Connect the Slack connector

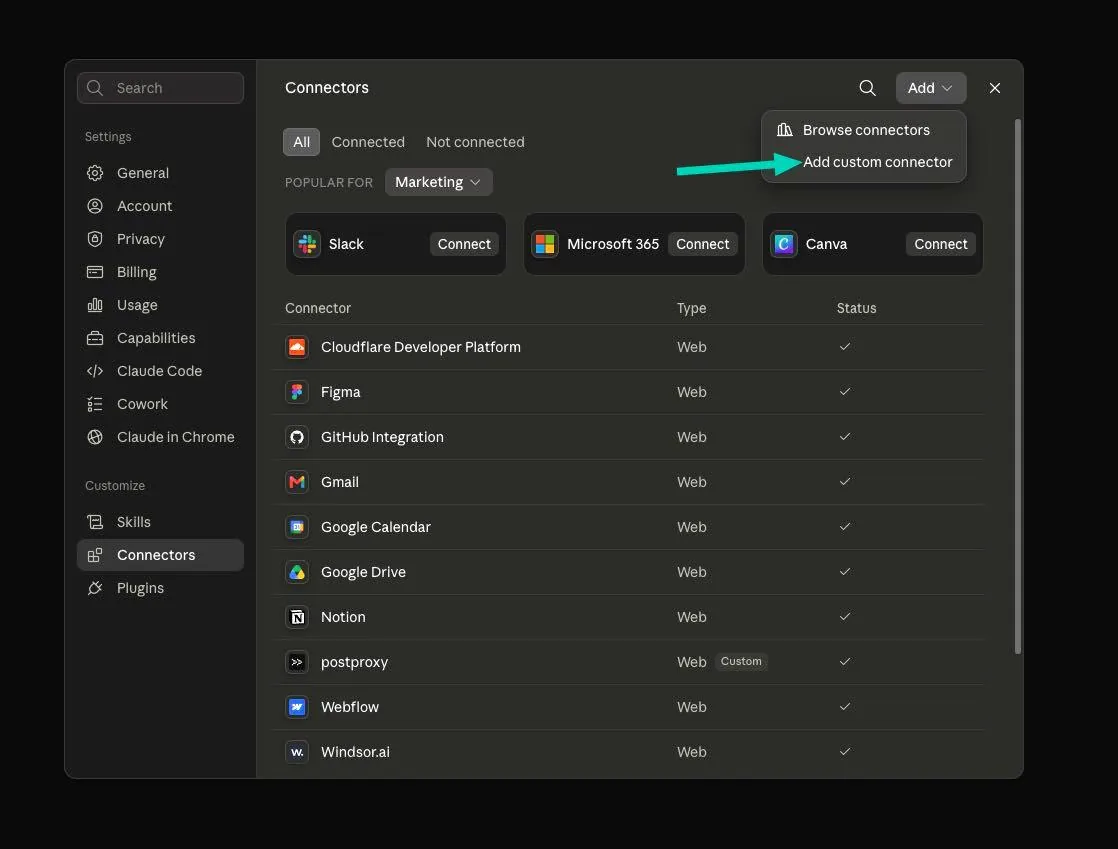(x=464, y=244)
